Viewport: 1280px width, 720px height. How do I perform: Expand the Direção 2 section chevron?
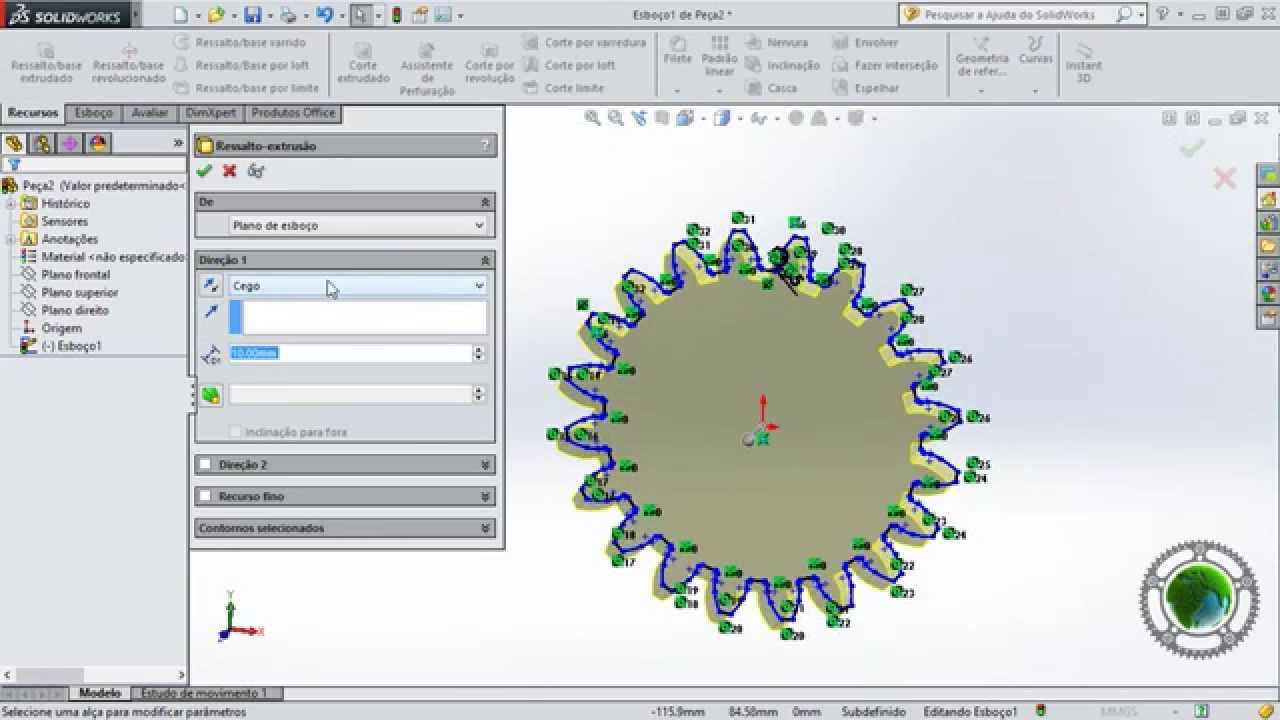tap(486, 465)
